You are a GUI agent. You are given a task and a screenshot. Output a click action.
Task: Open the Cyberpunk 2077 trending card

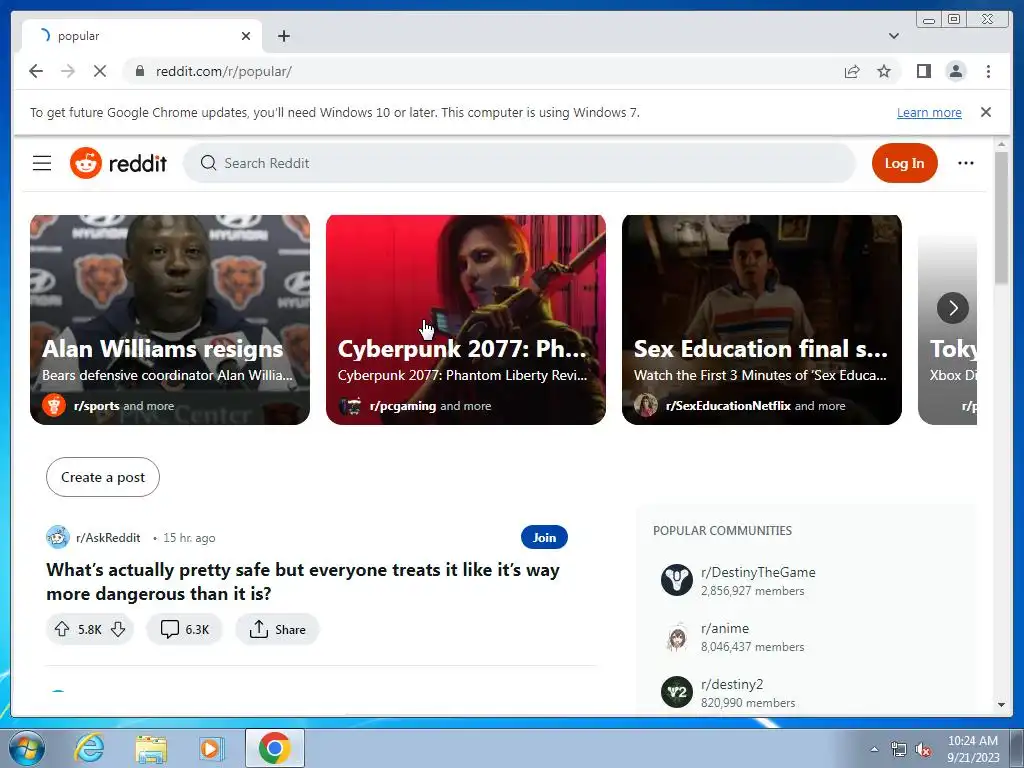tap(466, 319)
